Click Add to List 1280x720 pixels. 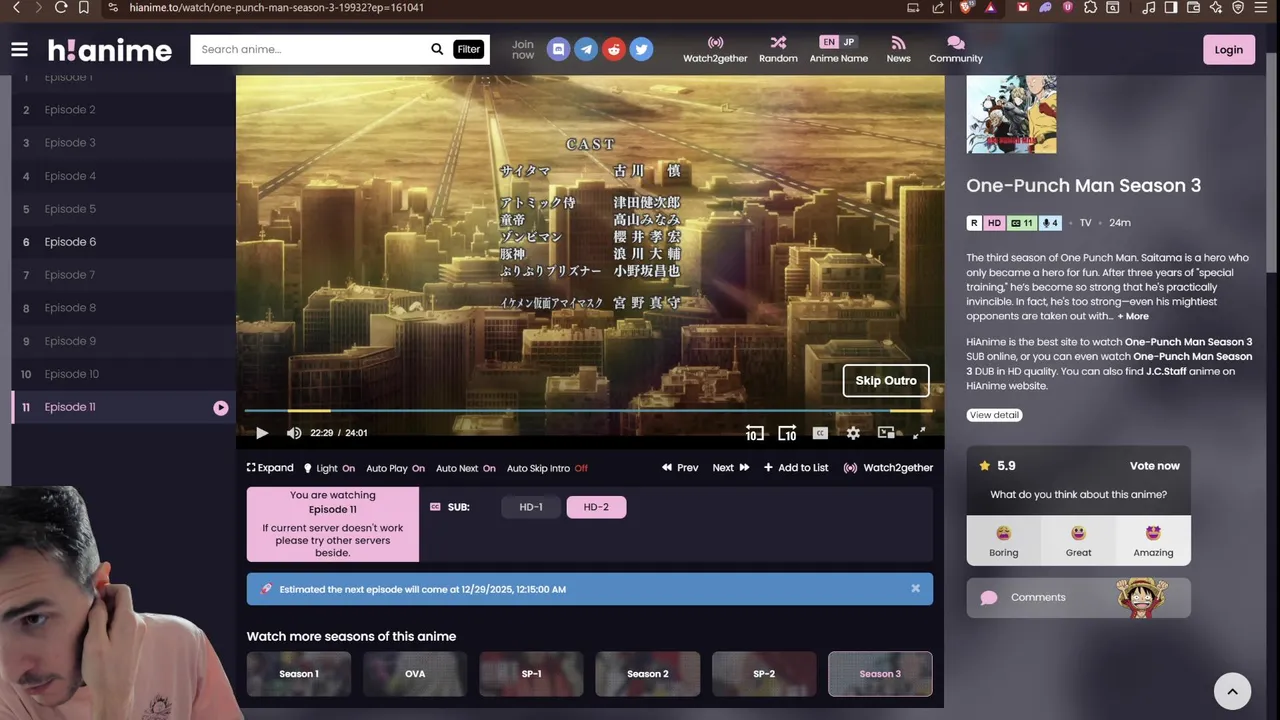pos(796,468)
